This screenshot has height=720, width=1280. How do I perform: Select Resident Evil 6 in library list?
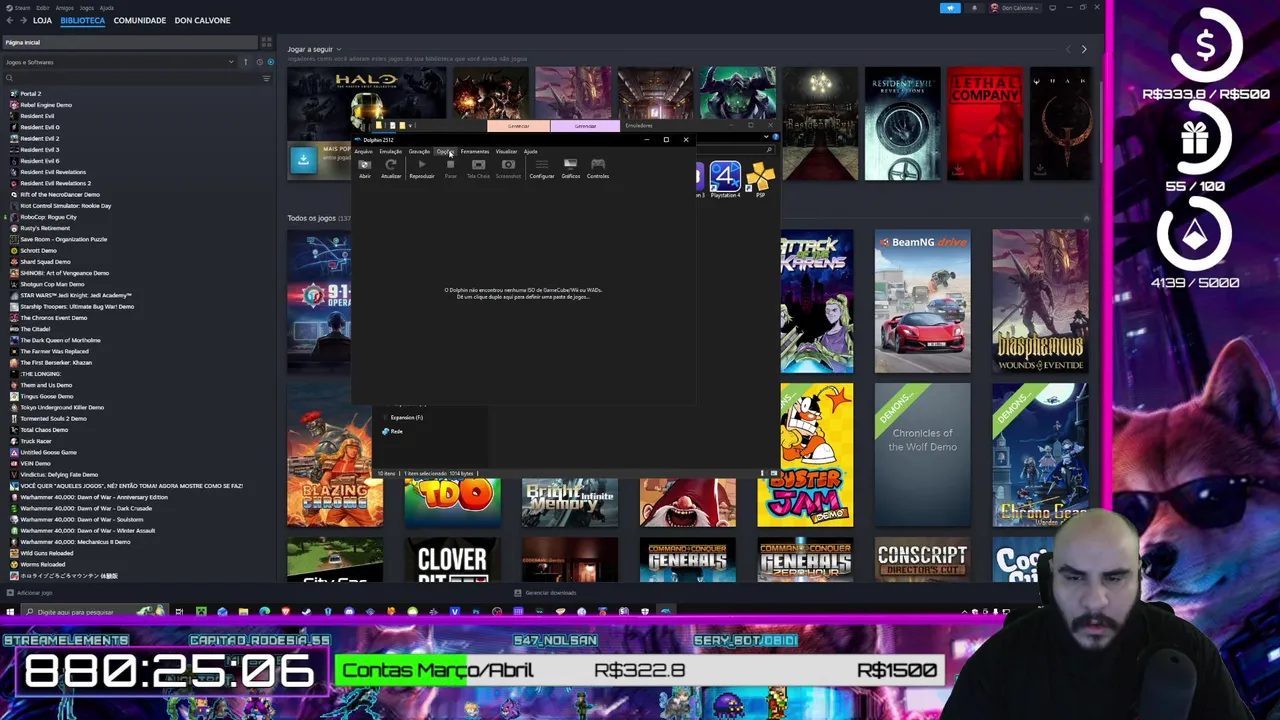point(39,161)
